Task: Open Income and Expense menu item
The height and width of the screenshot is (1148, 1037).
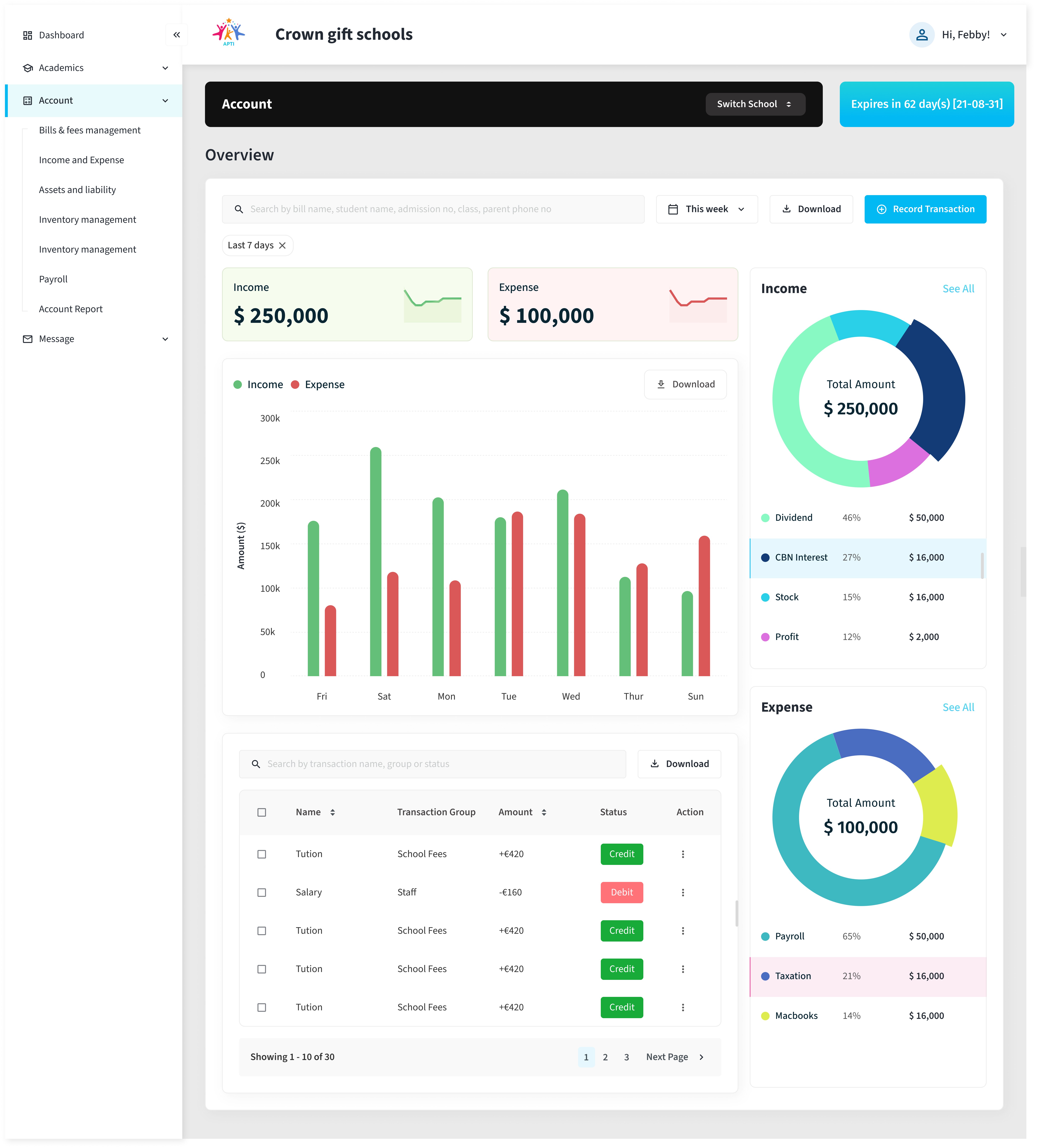Action: tap(81, 160)
